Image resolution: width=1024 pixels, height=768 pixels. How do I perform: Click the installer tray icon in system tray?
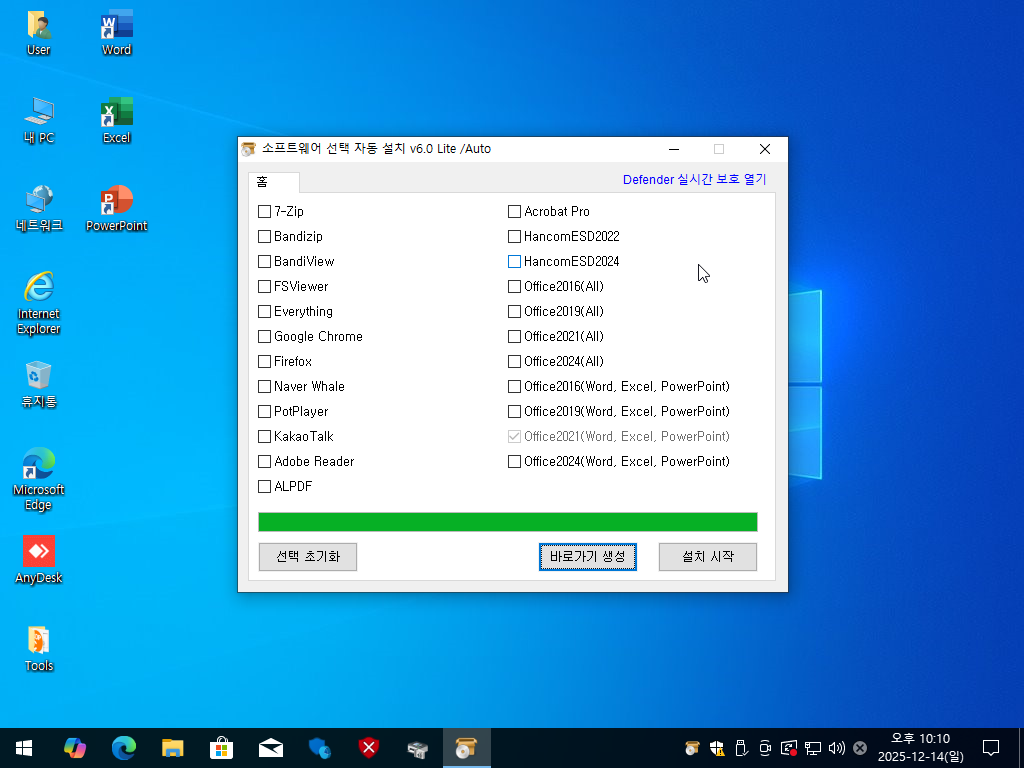692,748
